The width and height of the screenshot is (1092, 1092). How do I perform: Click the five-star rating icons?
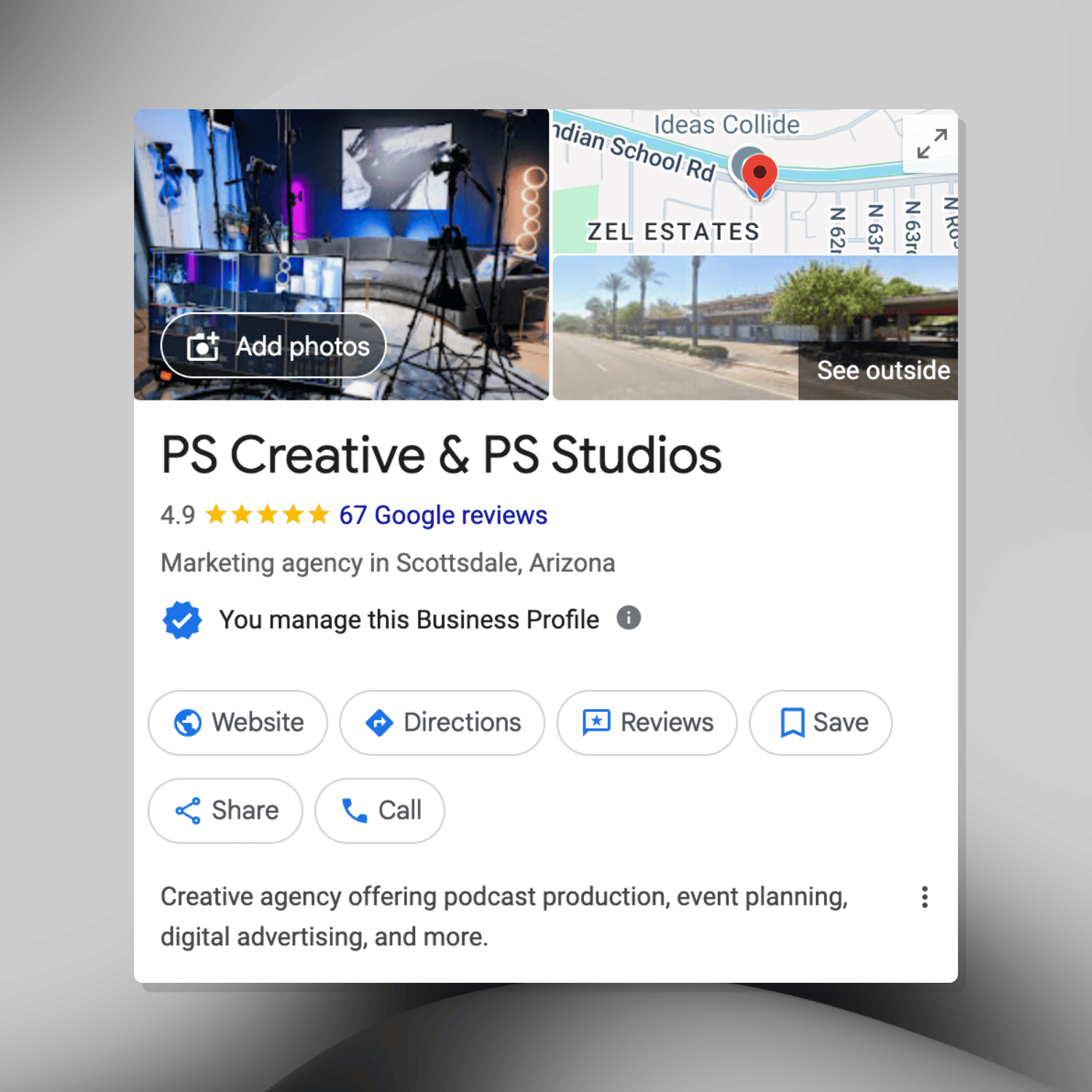pyautogui.click(x=267, y=515)
